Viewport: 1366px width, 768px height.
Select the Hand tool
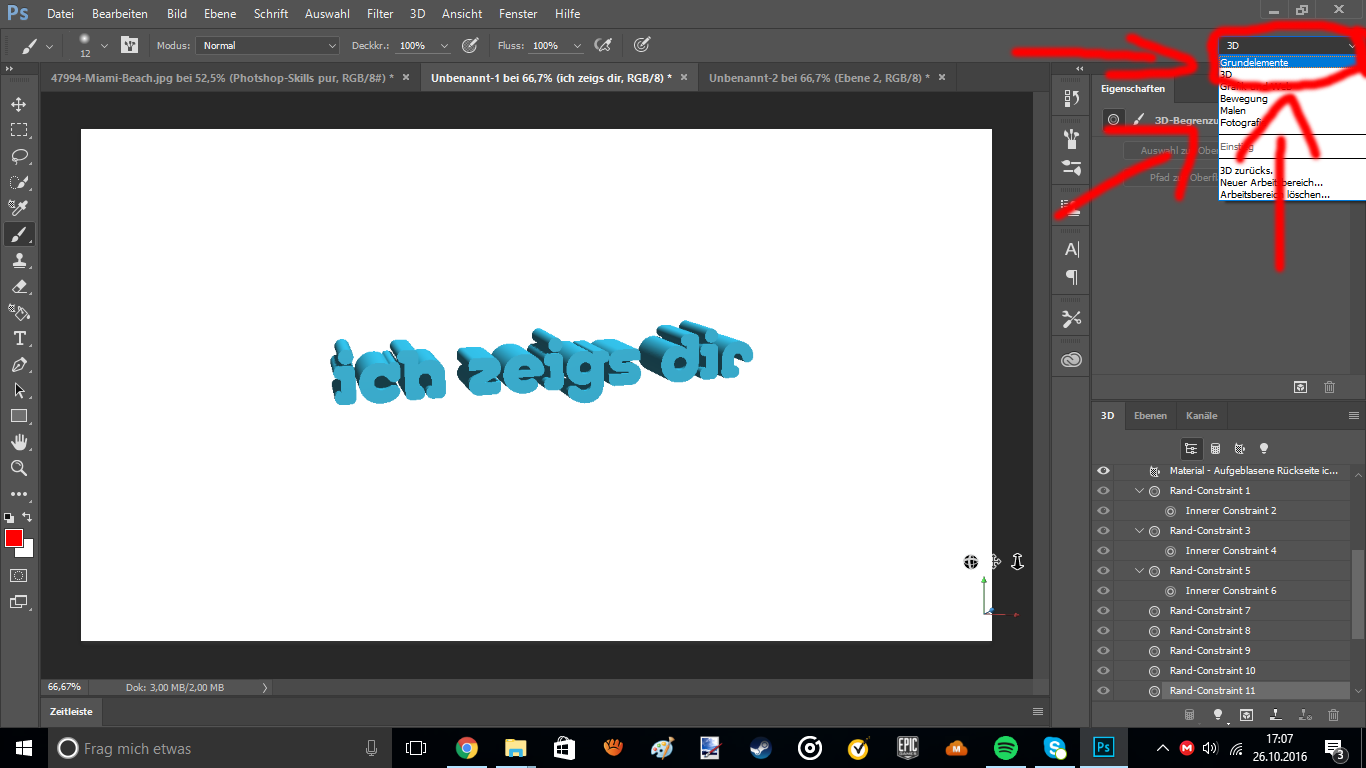19,442
